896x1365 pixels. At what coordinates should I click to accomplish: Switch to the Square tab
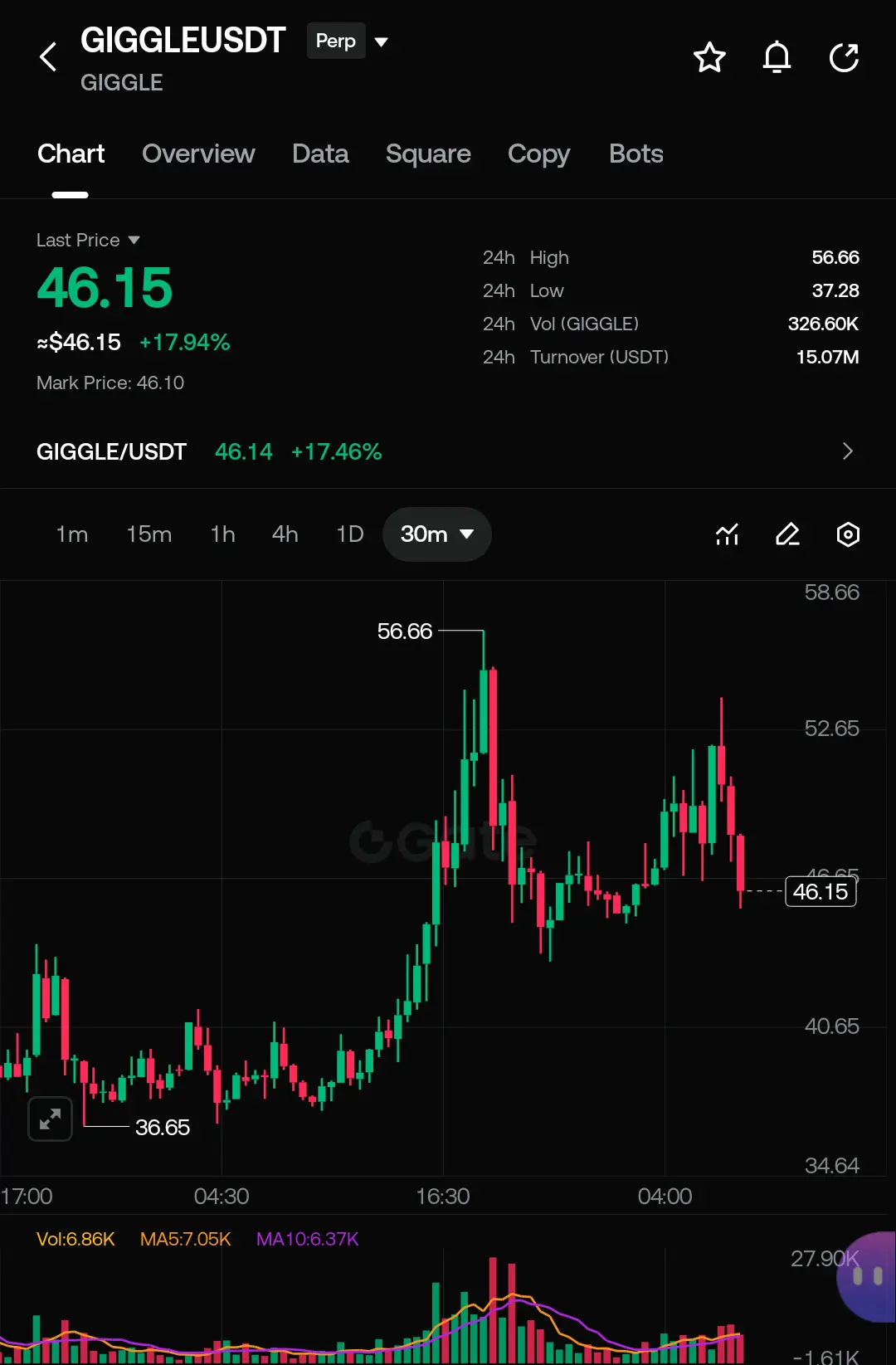coord(428,154)
